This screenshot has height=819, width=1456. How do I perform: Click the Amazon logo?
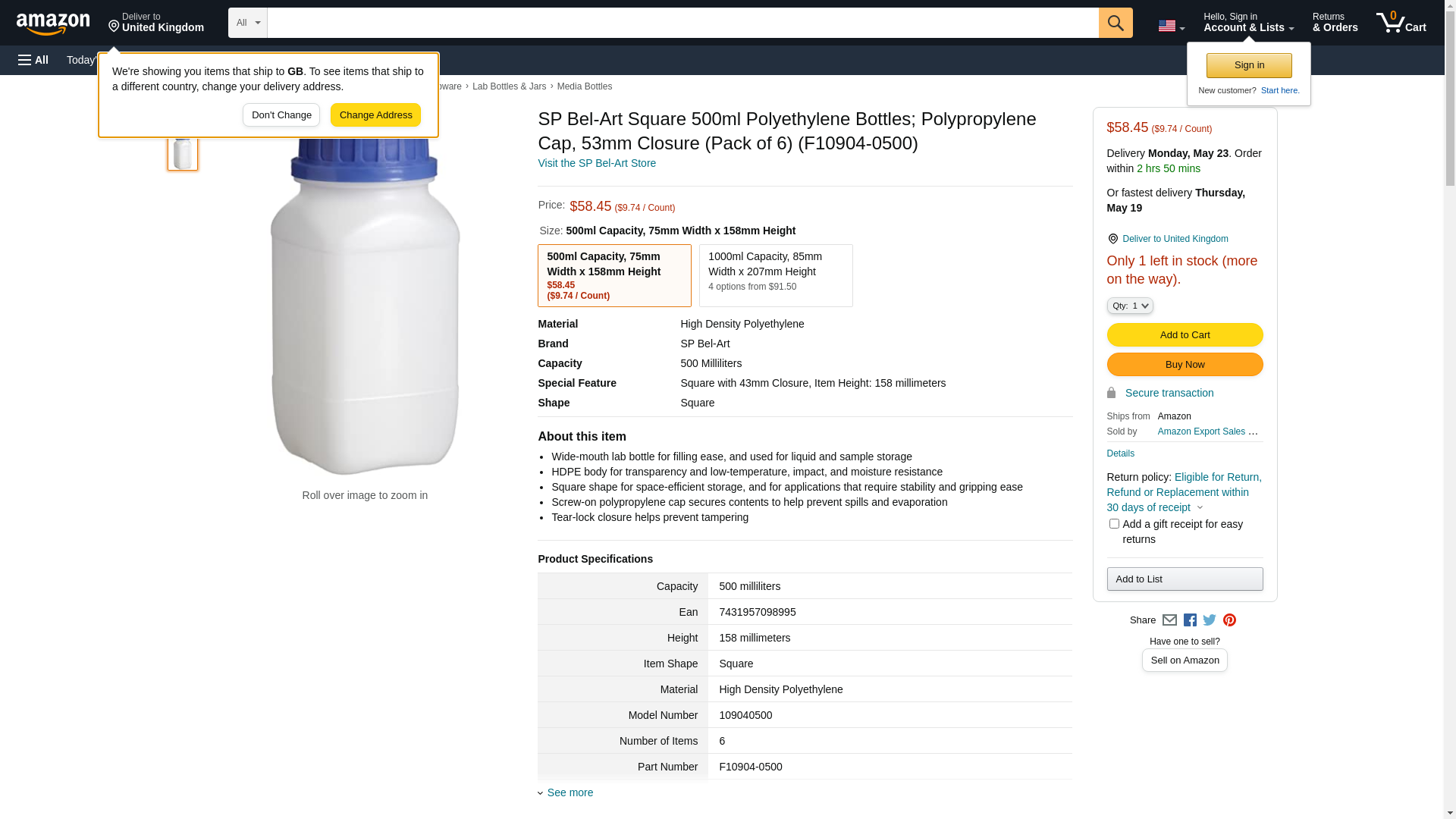click(x=53, y=24)
